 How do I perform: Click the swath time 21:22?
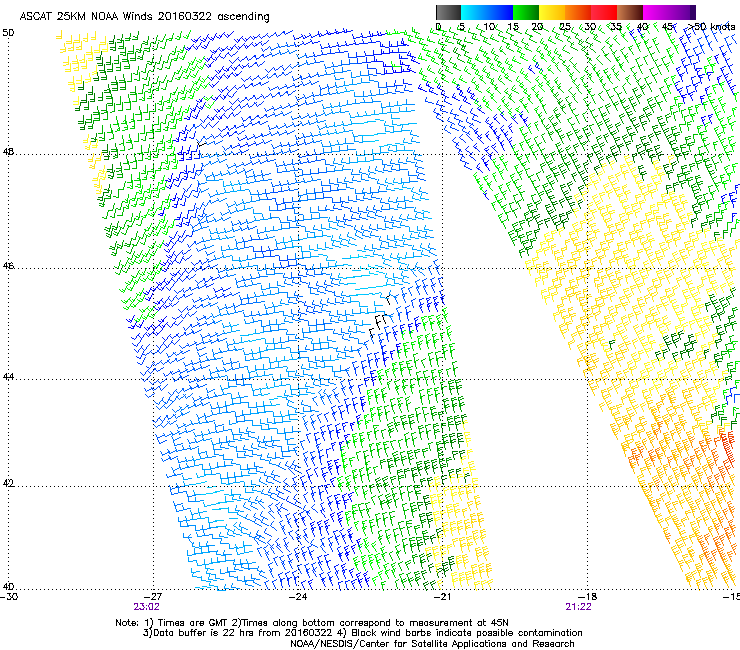[x=579, y=607]
